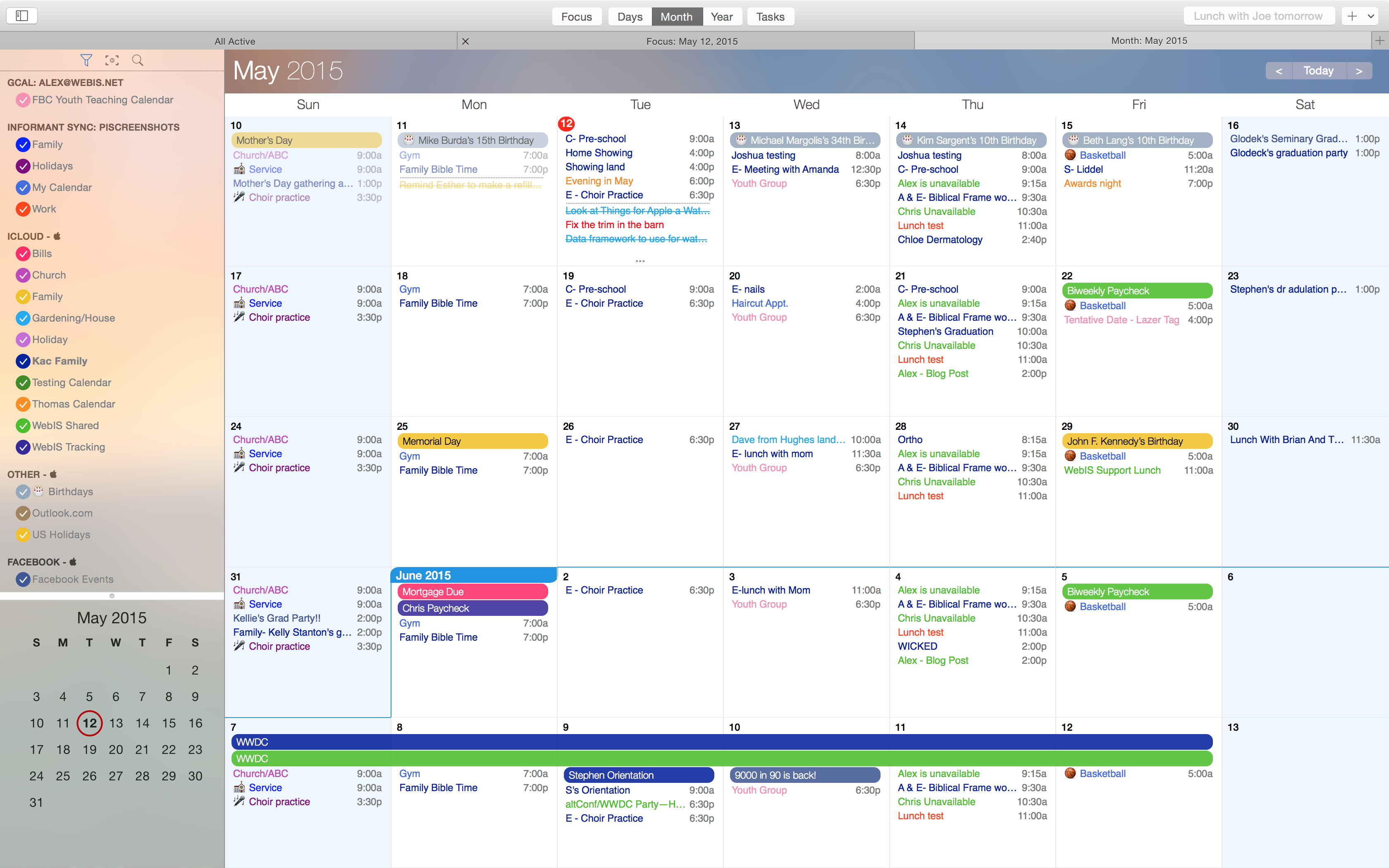This screenshot has height=868, width=1389.
Task: Click the focus target icon in sidebar
Action: tap(112, 60)
